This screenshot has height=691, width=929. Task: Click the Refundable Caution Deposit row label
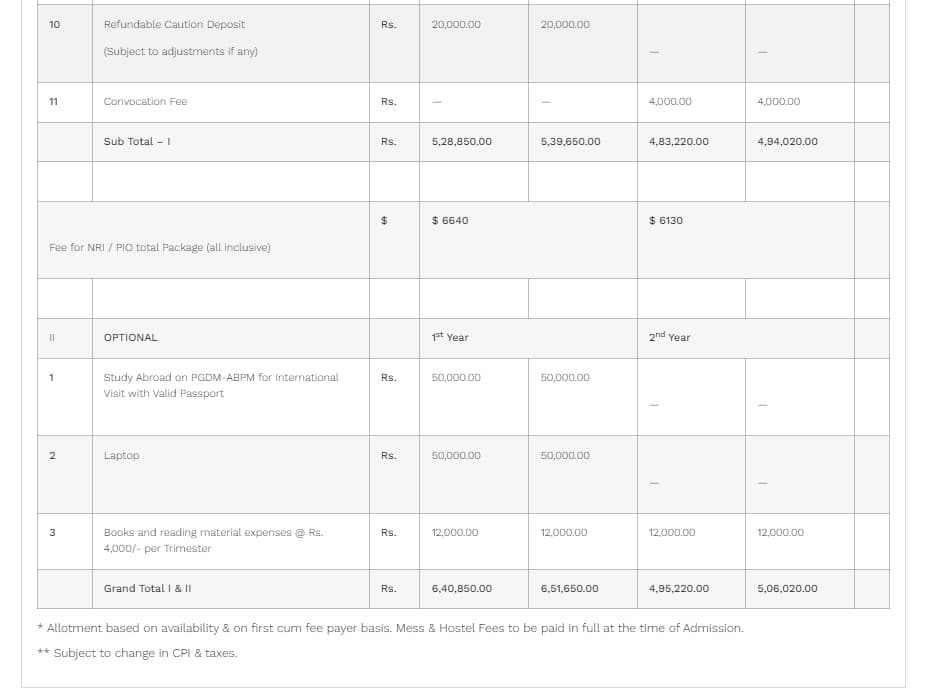click(174, 25)
